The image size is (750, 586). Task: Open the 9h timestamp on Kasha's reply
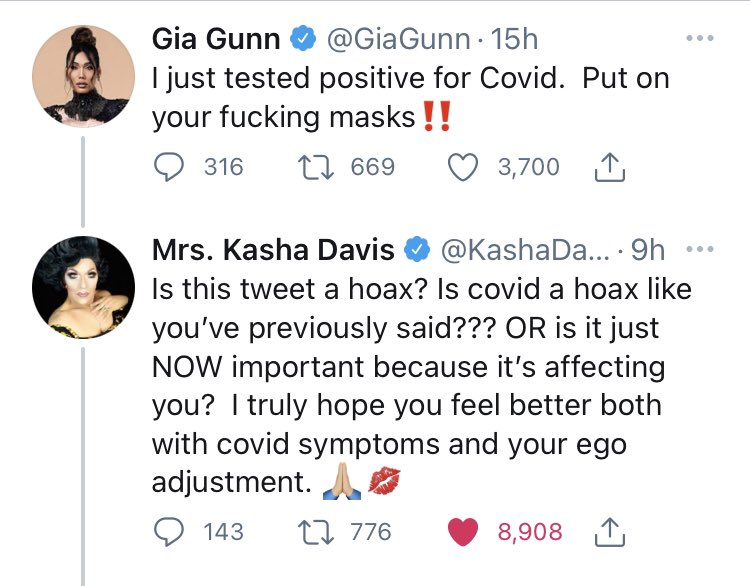[648, 250]
